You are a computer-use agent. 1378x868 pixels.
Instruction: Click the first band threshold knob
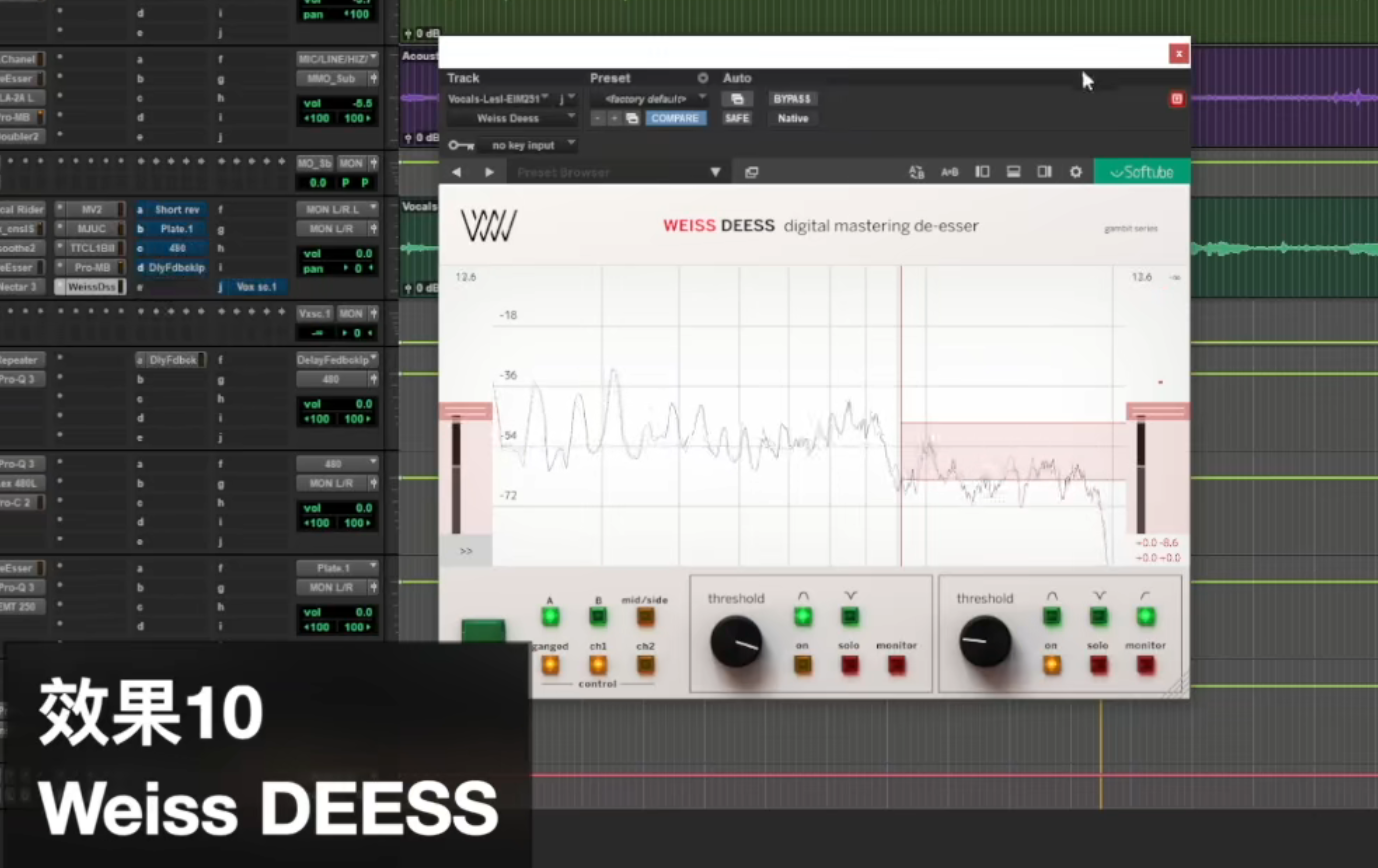pyautogui.click(x=737, y=642)
